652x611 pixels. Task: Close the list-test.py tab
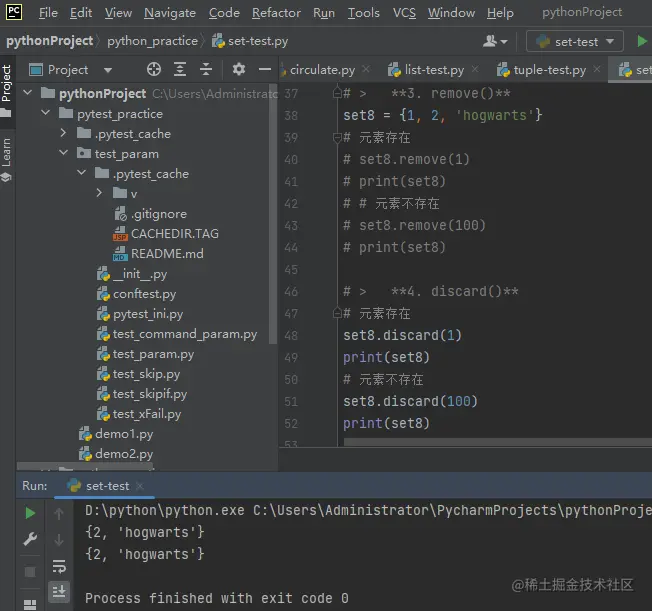coord(475,69)
